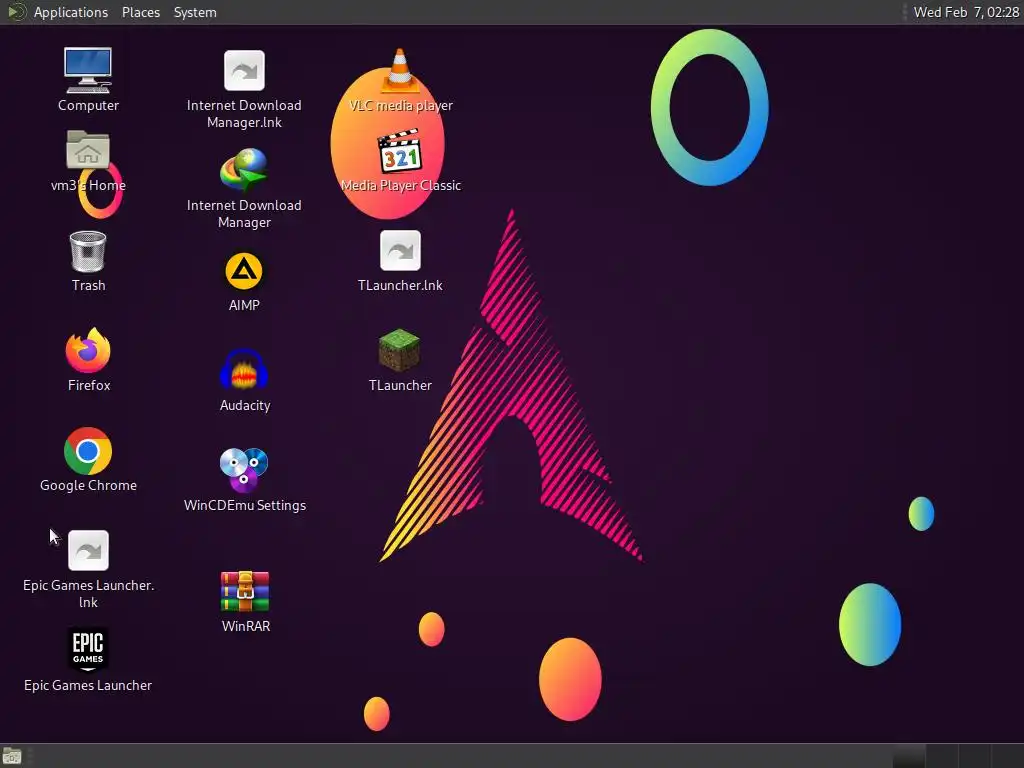Open the WinCDEmu Settings discs icon
Screen dimensions: 1024x768
click(x=244, y=470)
